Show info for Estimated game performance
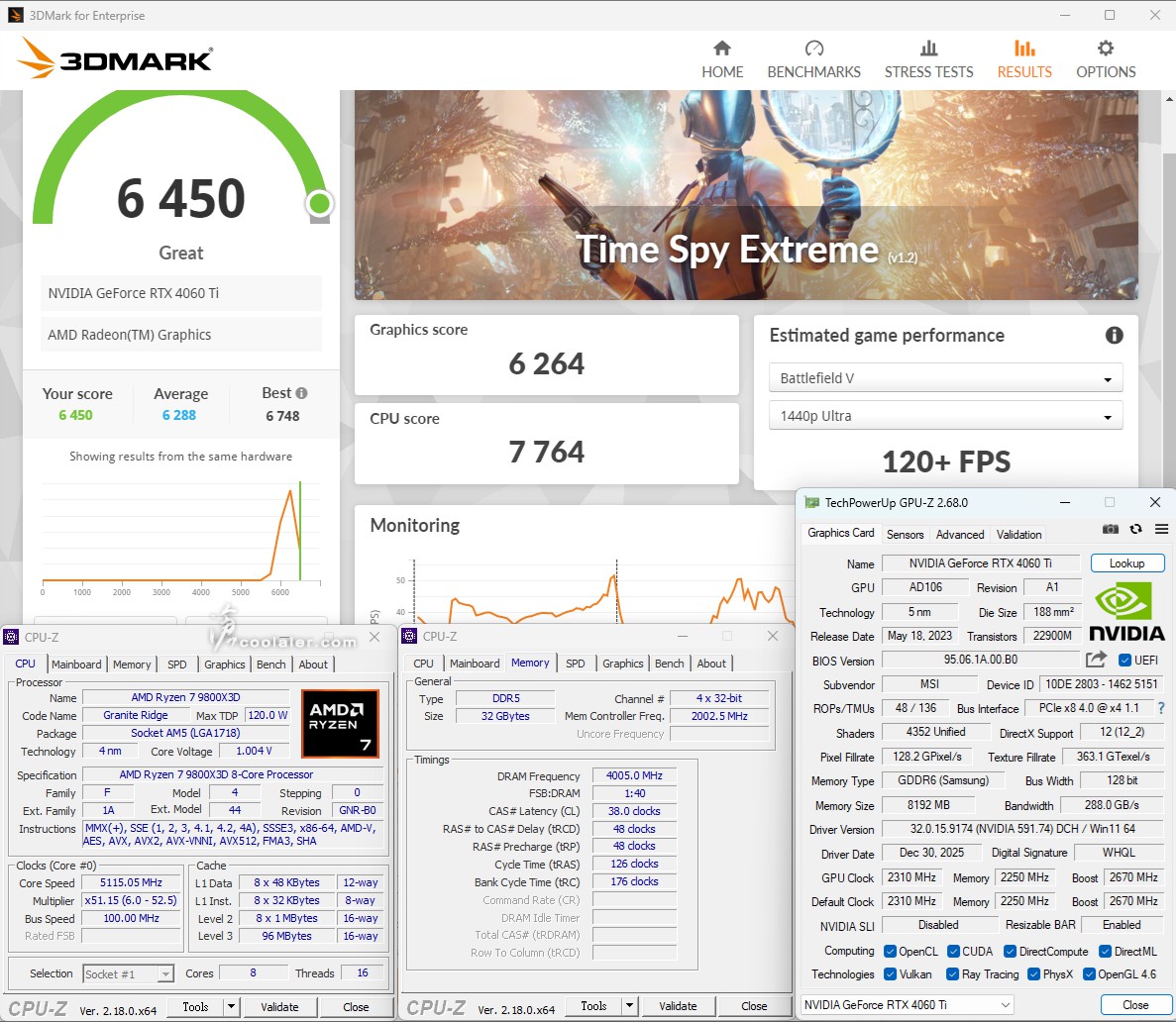The image size is (1176, 1022). coord(1114,335)
